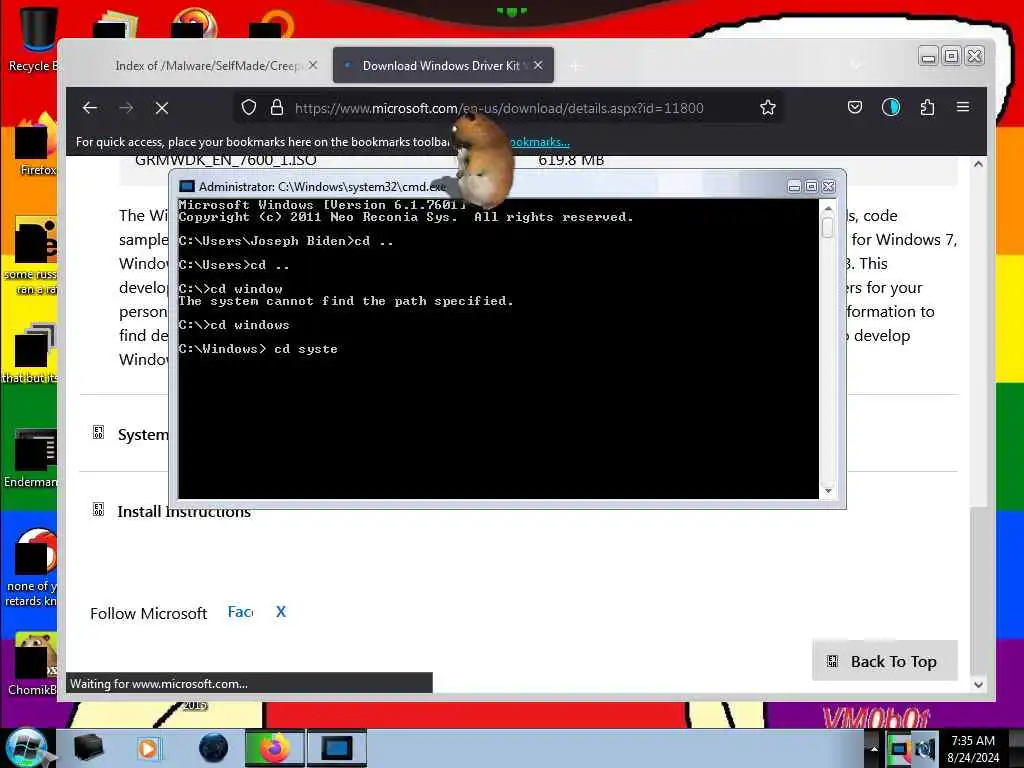Open the volume speaker tray icon

click(x=925, y=748)
